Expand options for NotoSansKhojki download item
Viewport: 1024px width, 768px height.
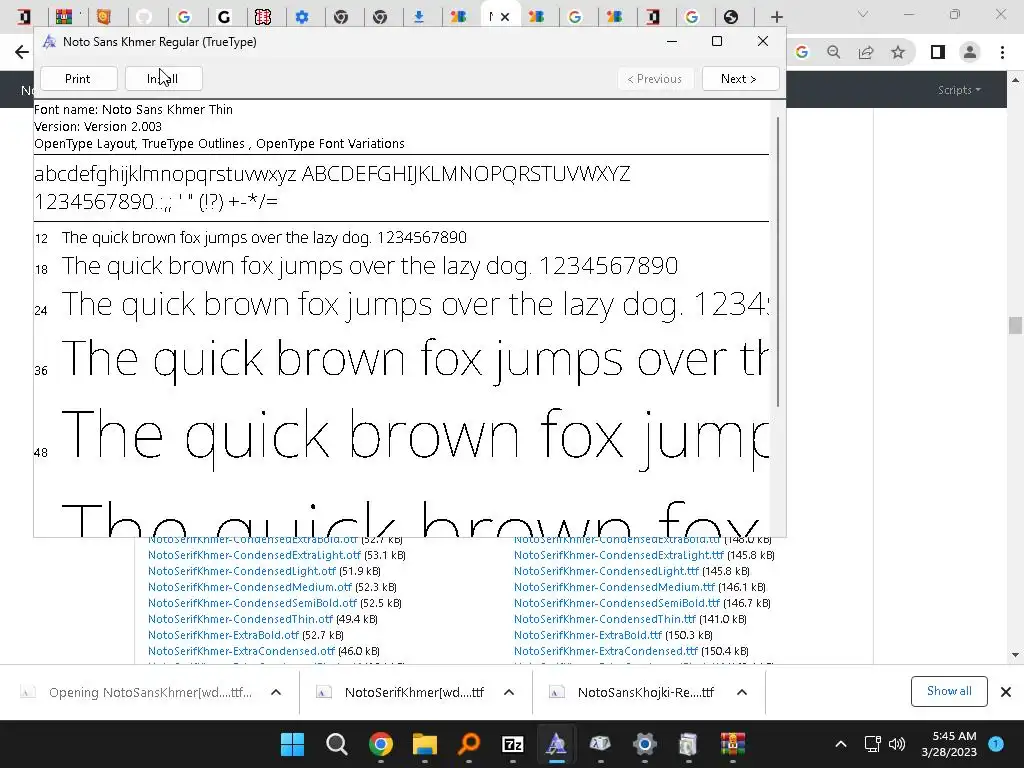pyautogui.click(x=742, y=692)
